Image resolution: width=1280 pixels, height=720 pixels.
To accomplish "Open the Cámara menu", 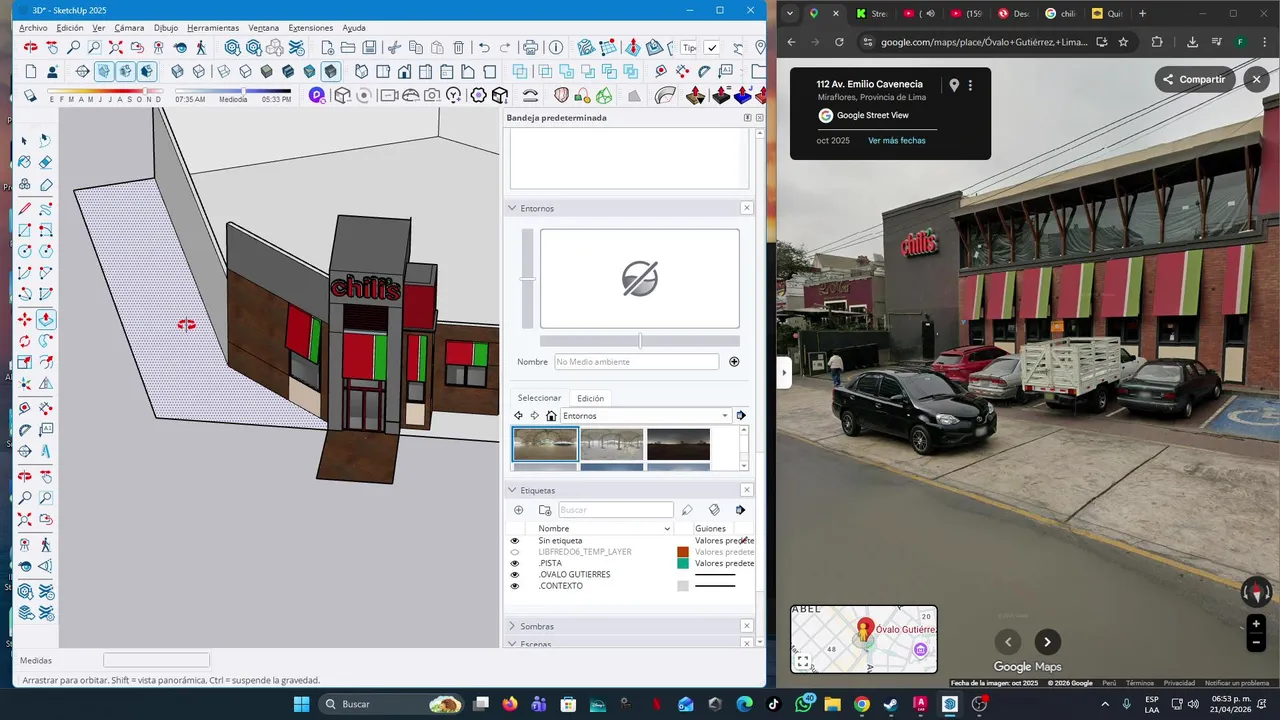I will pos(129,28).
